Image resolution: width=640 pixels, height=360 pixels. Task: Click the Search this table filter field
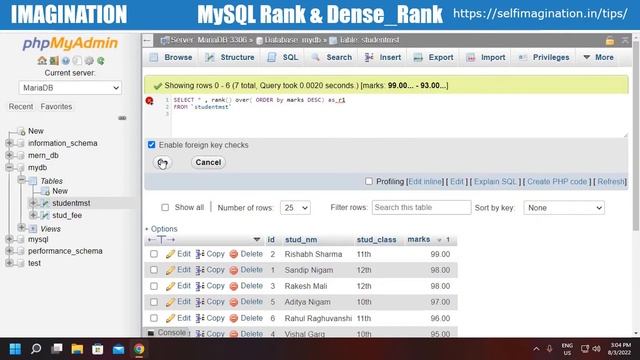point(421,207)
